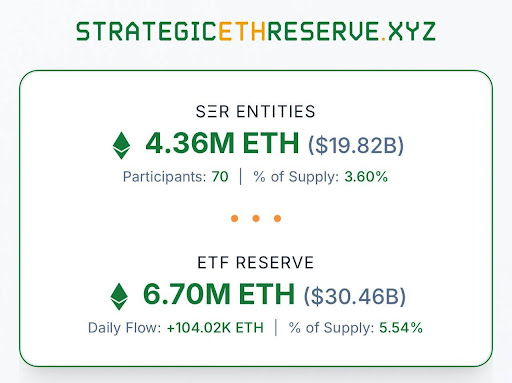512x383 pixels.
Task: Click the first orange dot separator
Action: tap(235, 218)
